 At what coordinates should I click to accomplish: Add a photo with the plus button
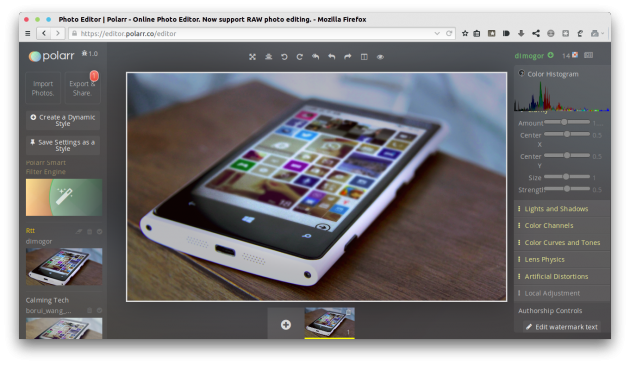click(x=286, y=325)
